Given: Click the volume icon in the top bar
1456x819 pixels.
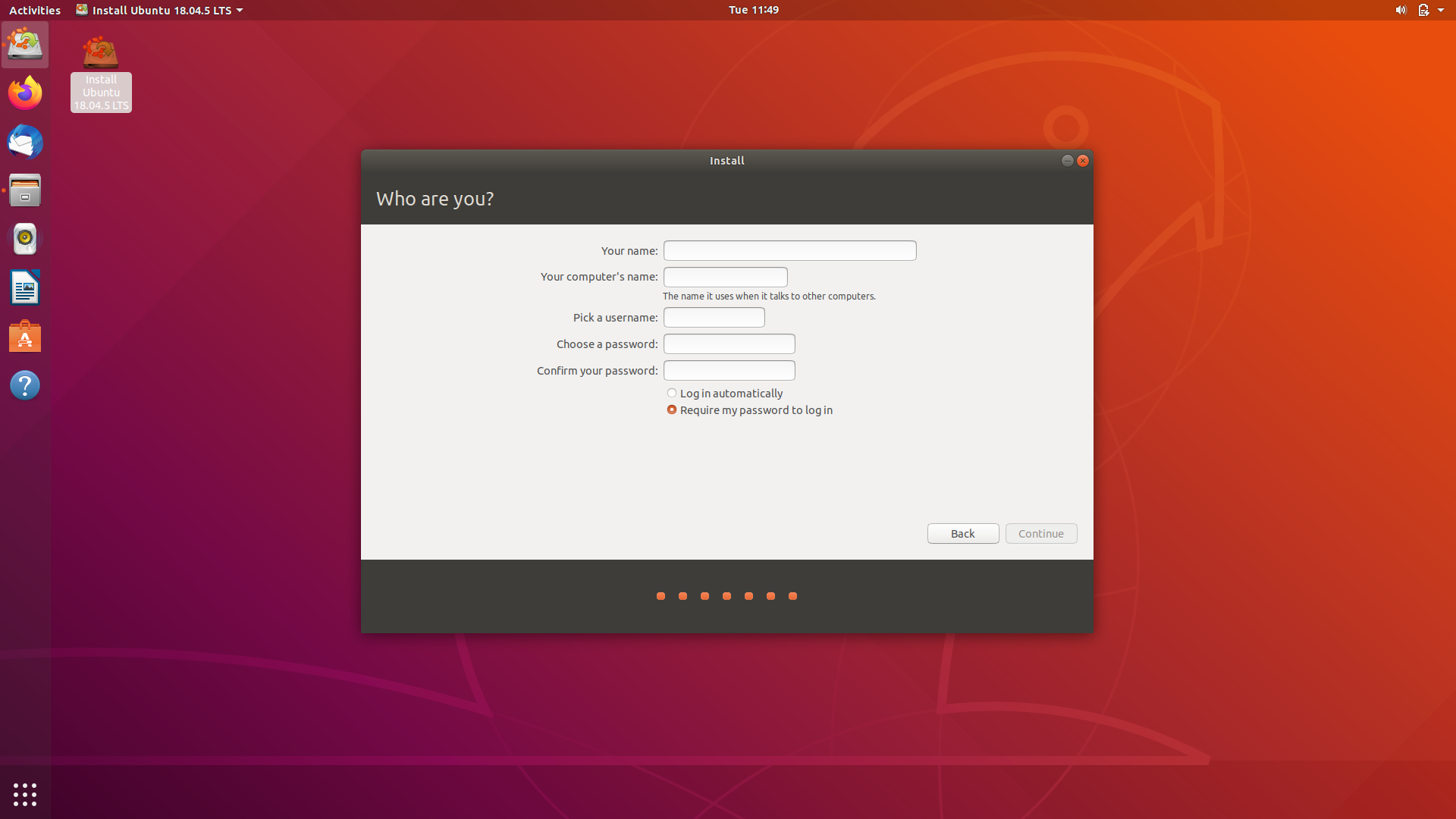Looking at the screenshot, I should pyautogui.click(x=1401, y=10).
